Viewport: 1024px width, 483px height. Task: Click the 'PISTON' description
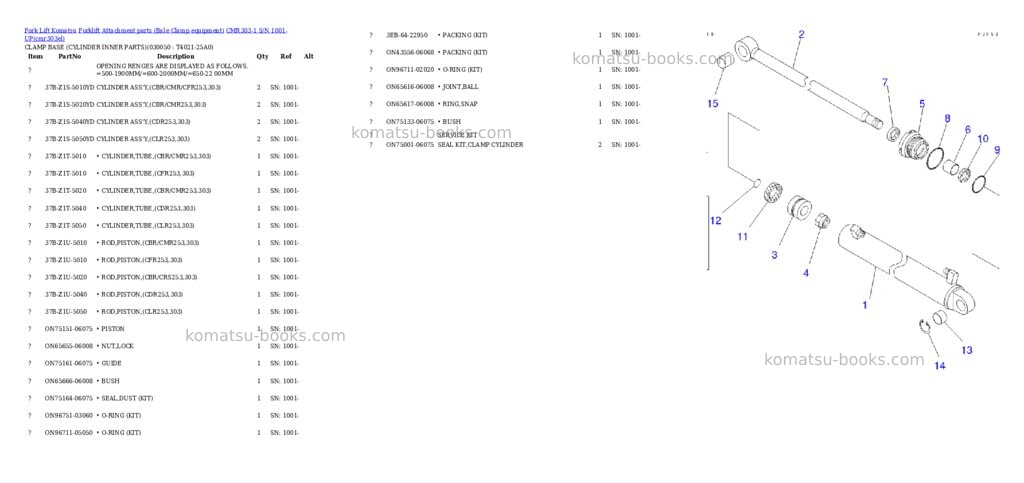click(111, 329)
